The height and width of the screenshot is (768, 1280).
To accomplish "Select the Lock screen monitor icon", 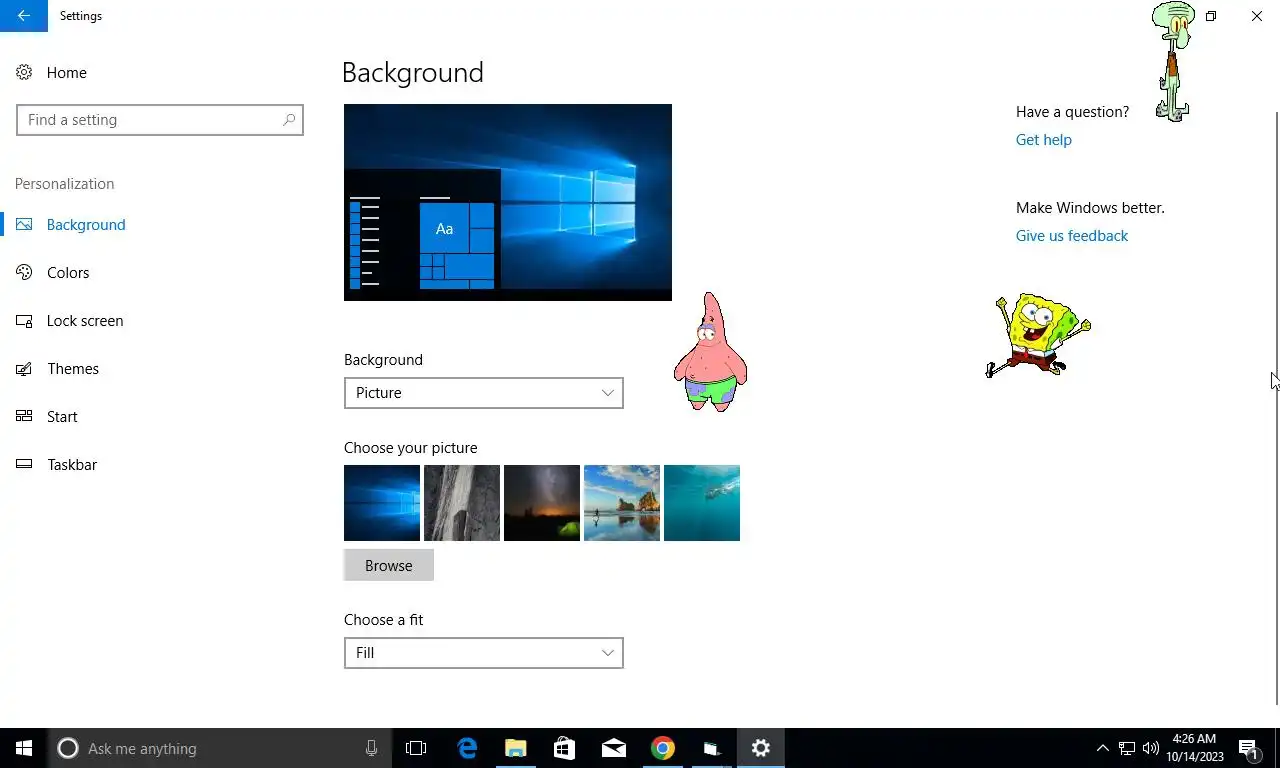I will click(x=24, y=321).
